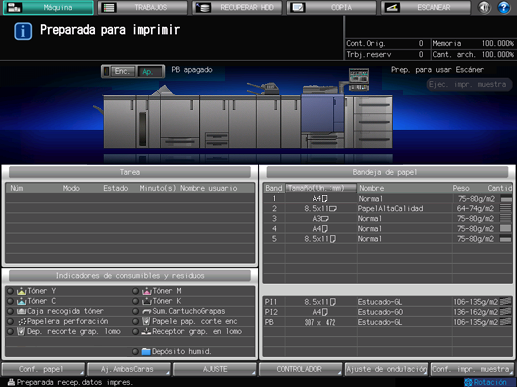Click the speaker sound icon
The image size is (517, 387).
point(484,7)
